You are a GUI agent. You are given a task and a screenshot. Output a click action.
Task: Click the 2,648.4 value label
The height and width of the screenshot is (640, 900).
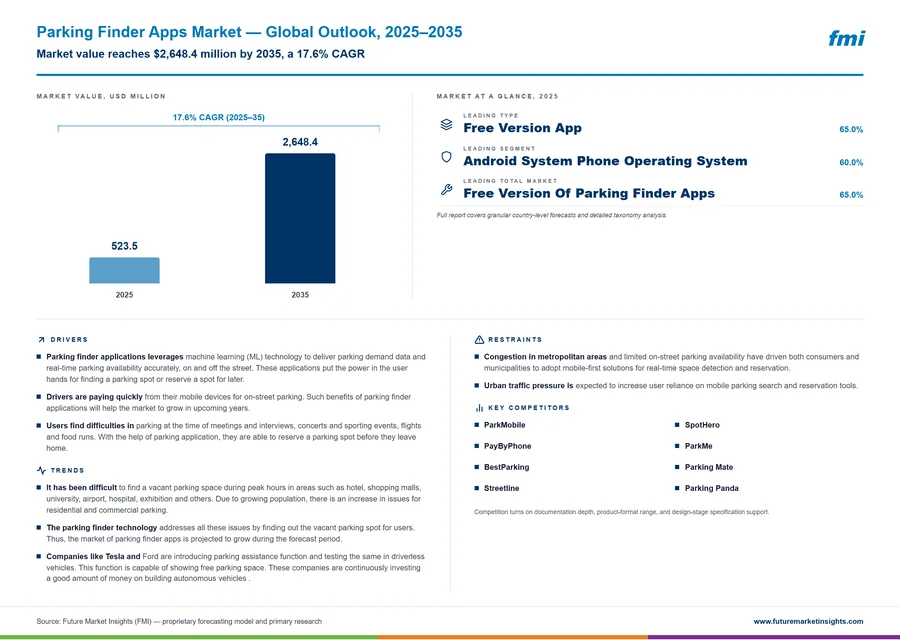pos(300,142)
